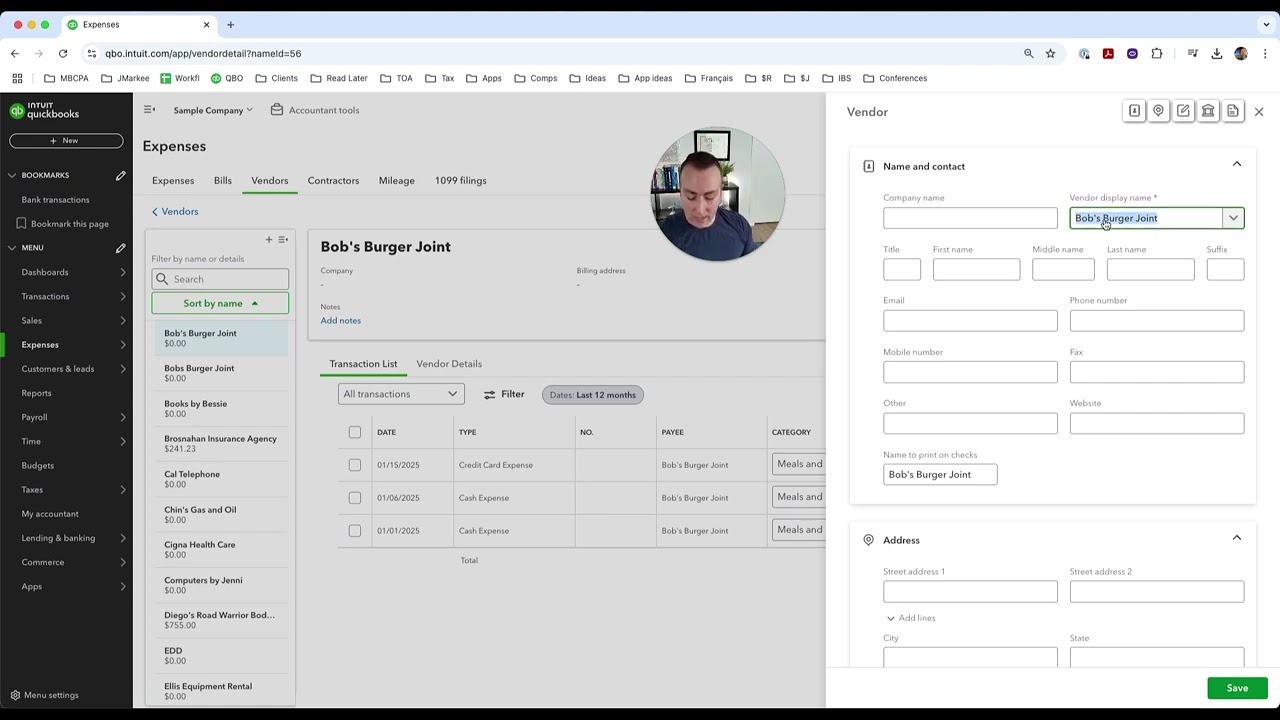Open the All transactions dropdown
The height and width of the screenshot is (720, 1280).
(400, 394)
